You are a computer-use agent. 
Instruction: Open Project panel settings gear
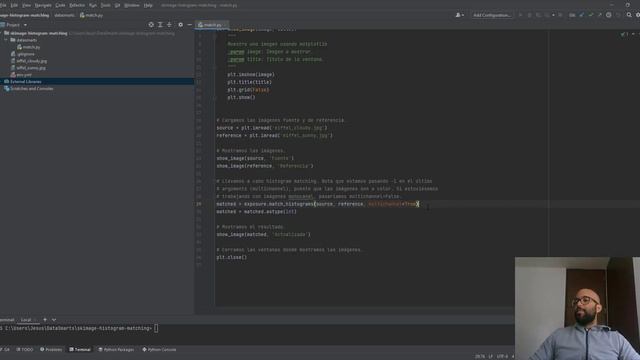[x=180, y=25]
